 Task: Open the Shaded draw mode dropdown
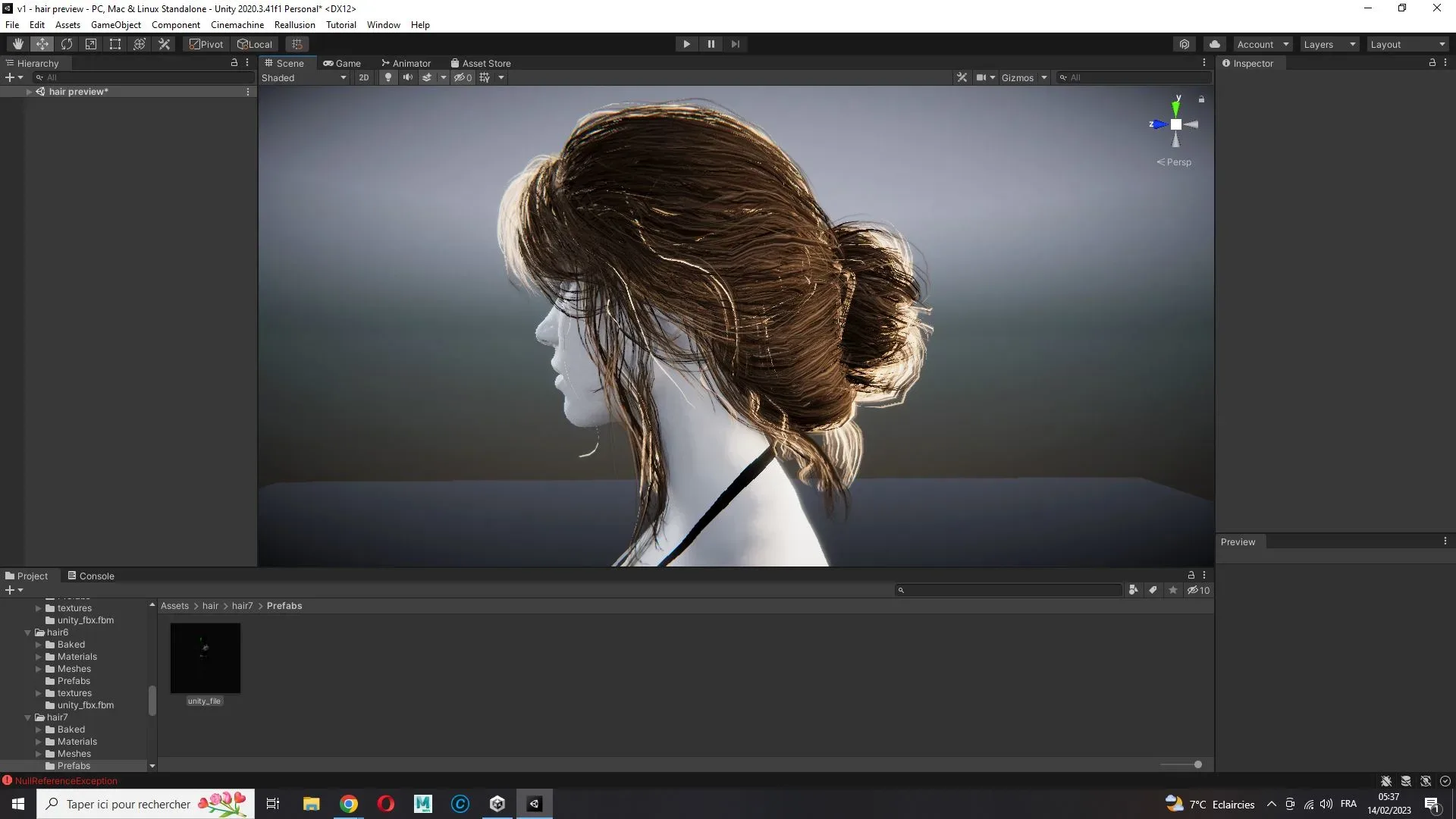click(303, 77)
